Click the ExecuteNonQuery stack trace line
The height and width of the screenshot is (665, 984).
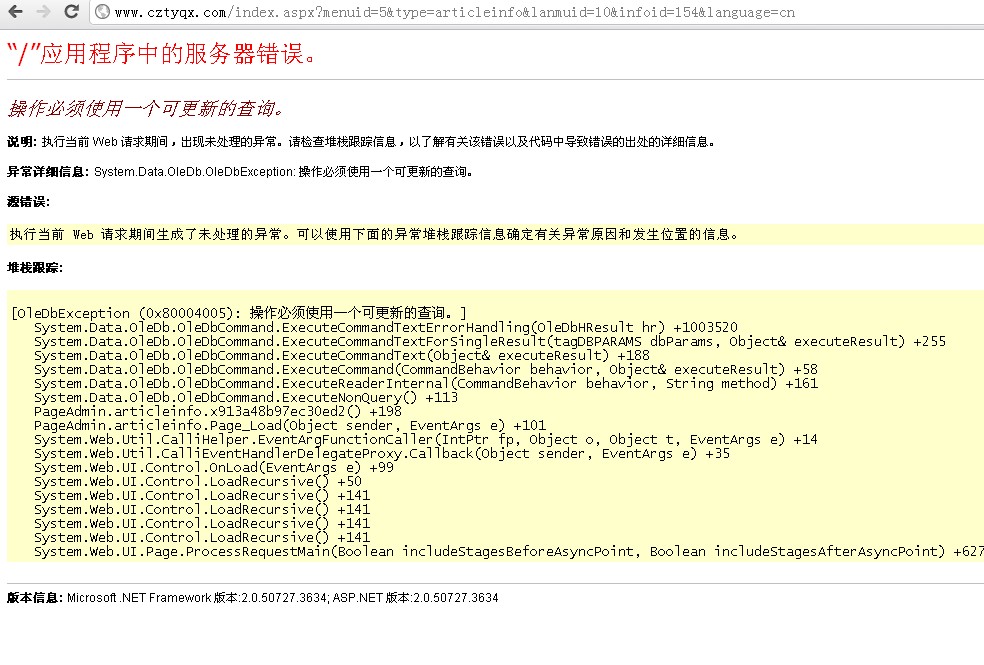tap(245, 397)
